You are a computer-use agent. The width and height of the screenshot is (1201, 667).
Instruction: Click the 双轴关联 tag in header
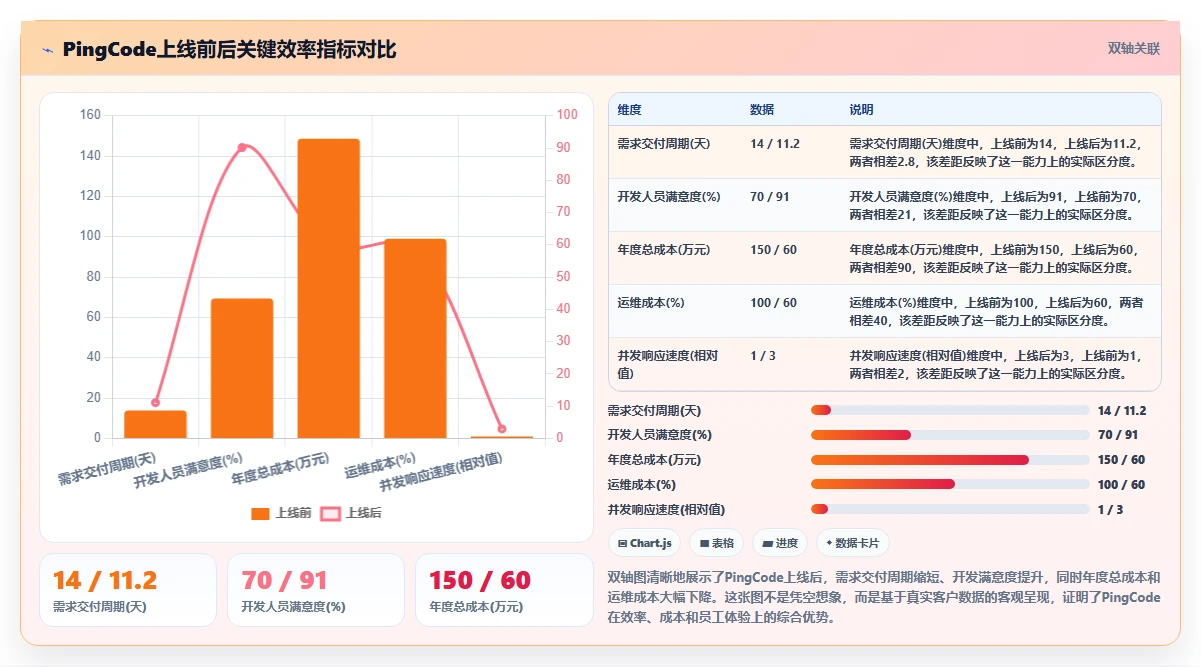point(1134,49)
